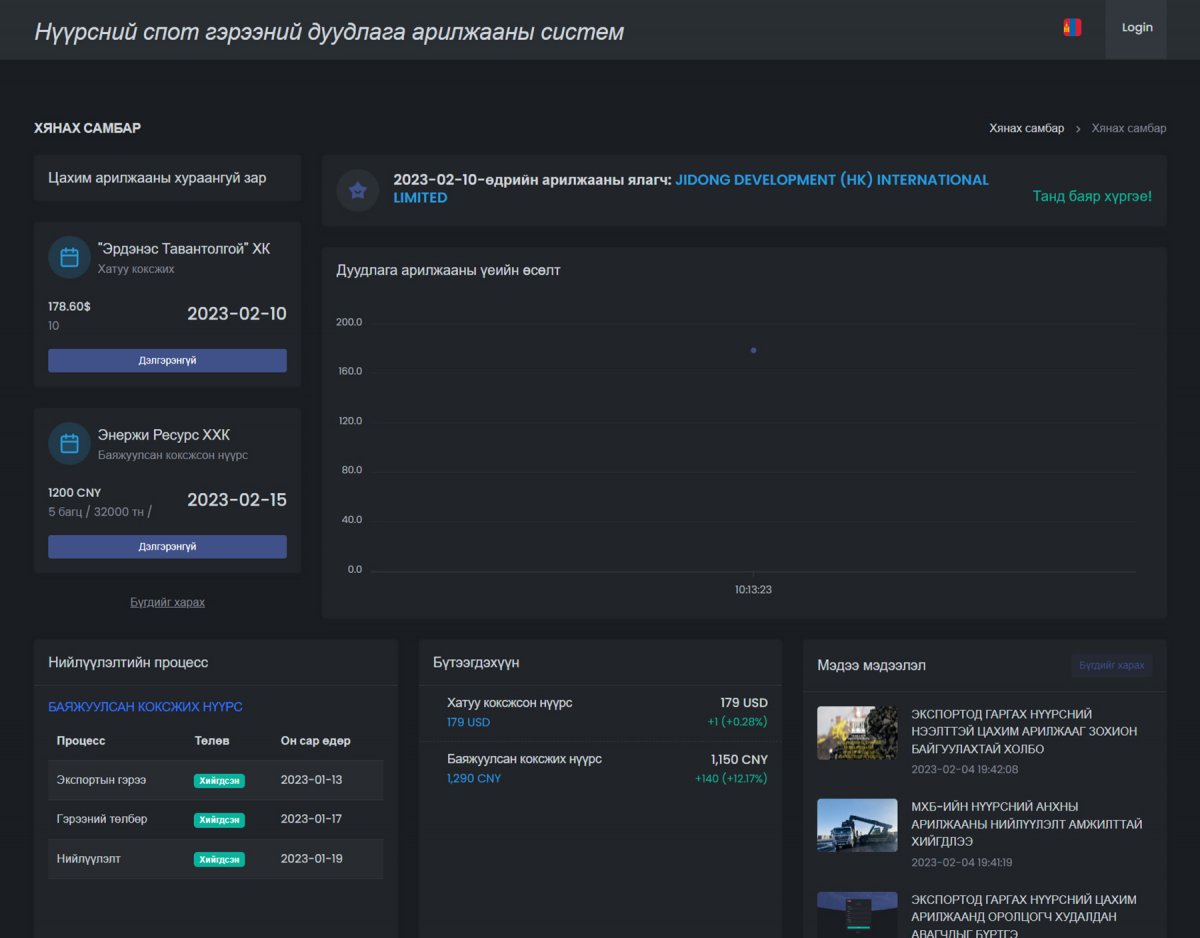Click the Mongolian flag language icon
The width and height of the screenshot is (1200, 938).
(x=1072, y=28)
